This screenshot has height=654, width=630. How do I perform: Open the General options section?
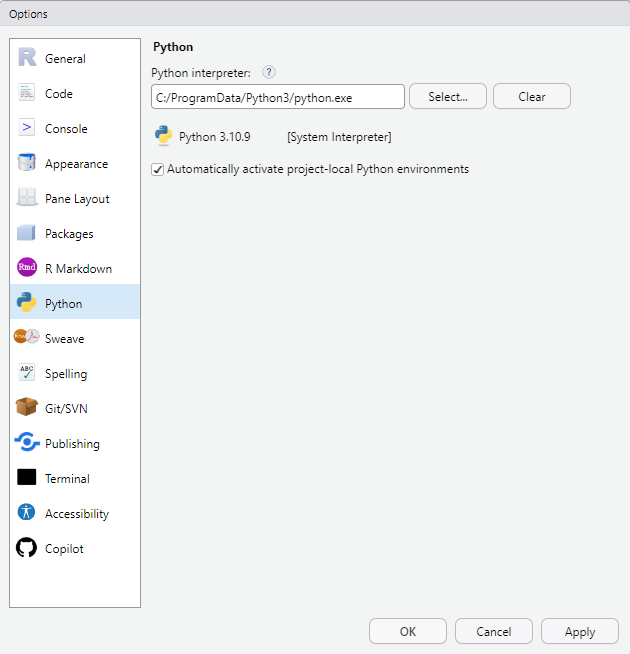pos(75,58)
